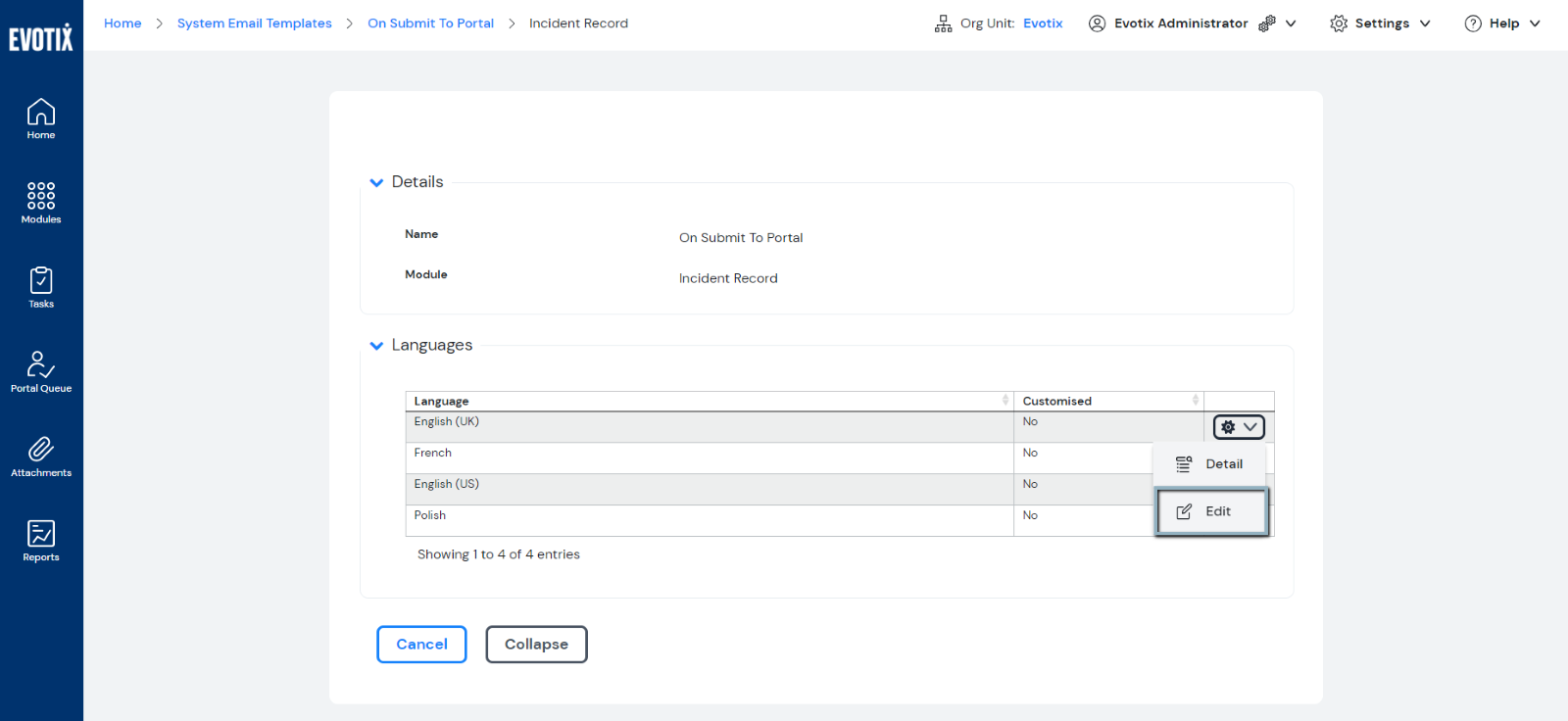Open Home from the sidebar

pos(41,120)
